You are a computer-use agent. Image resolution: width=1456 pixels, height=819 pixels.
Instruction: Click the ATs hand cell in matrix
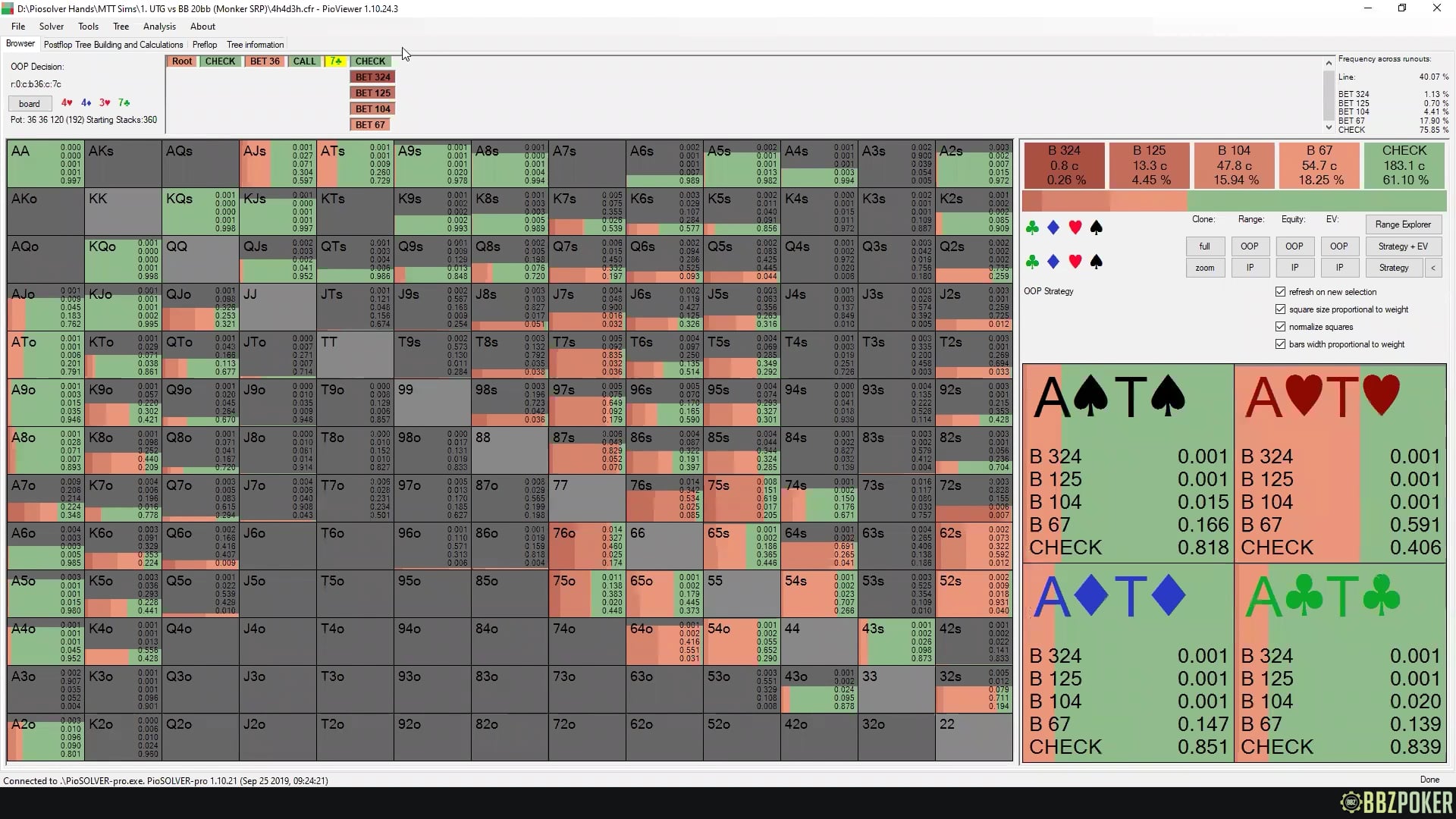[355, 163]
